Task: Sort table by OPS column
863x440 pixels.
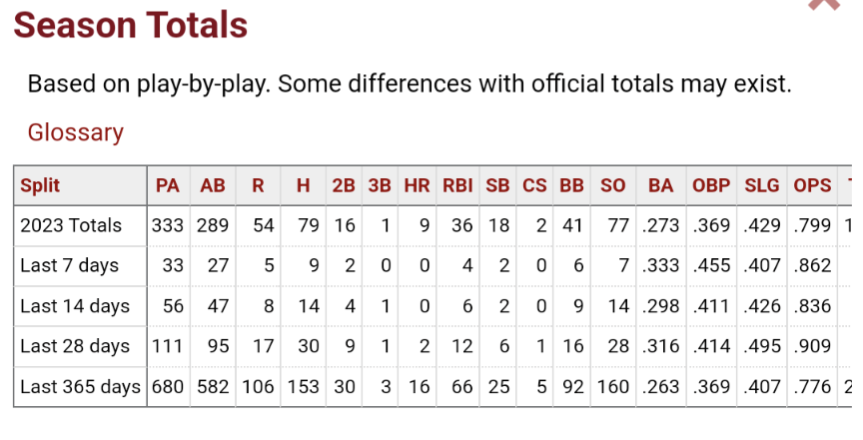Action: tap(812, 185)
